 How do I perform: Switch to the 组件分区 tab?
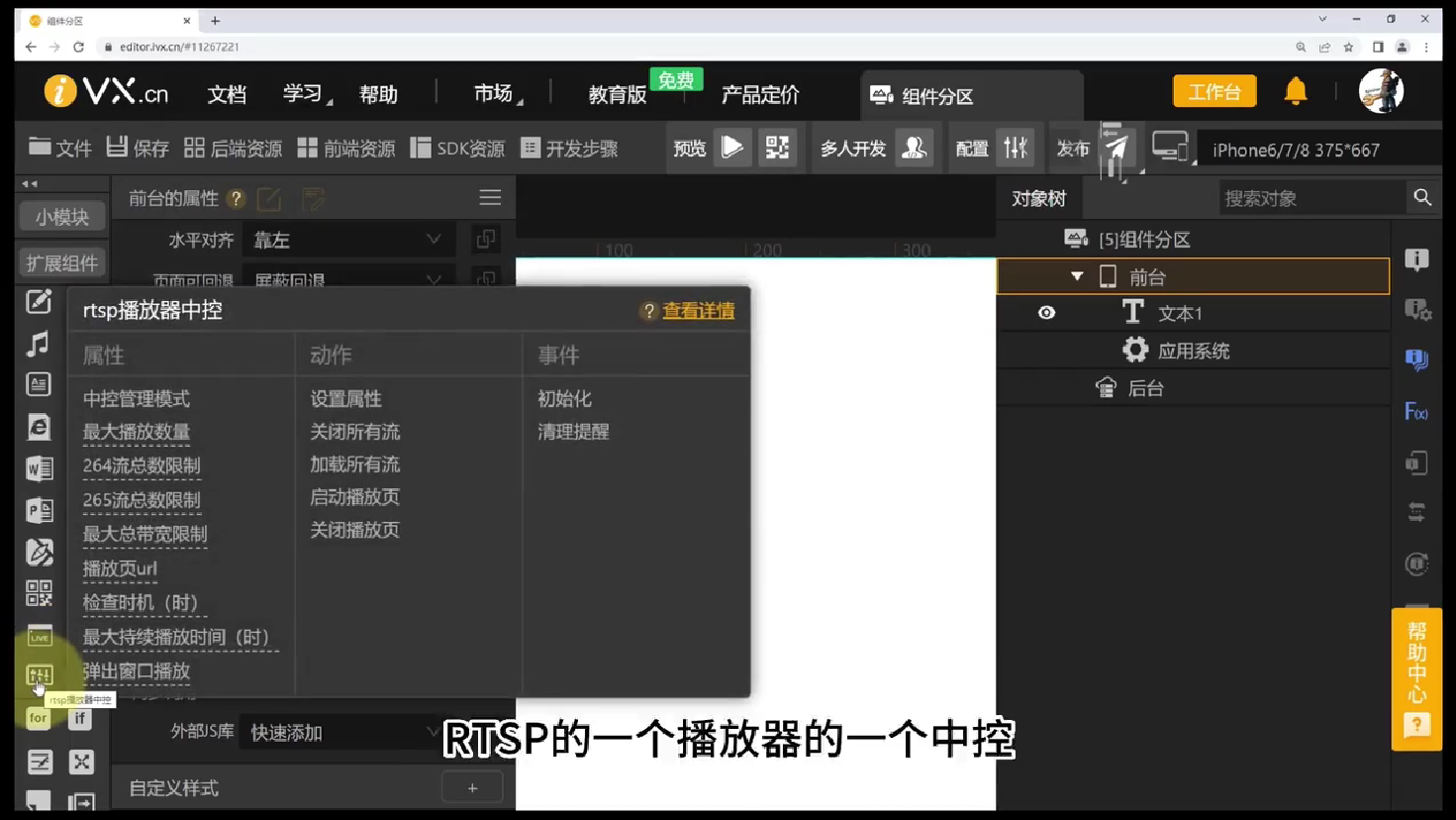coord(971,96)
